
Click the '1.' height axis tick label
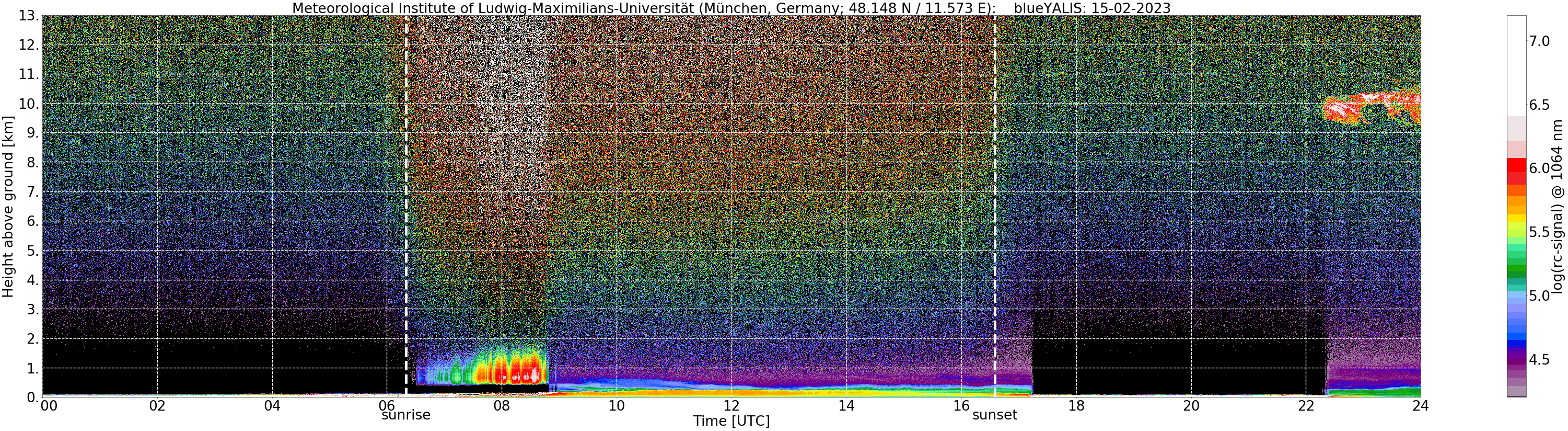(33, 368)
